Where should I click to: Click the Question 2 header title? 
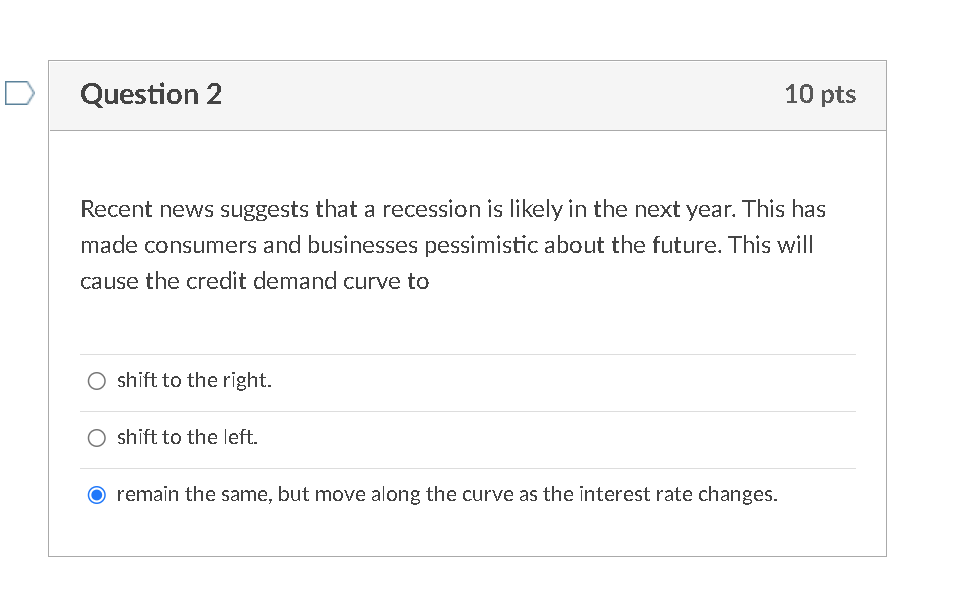(151, 94)
